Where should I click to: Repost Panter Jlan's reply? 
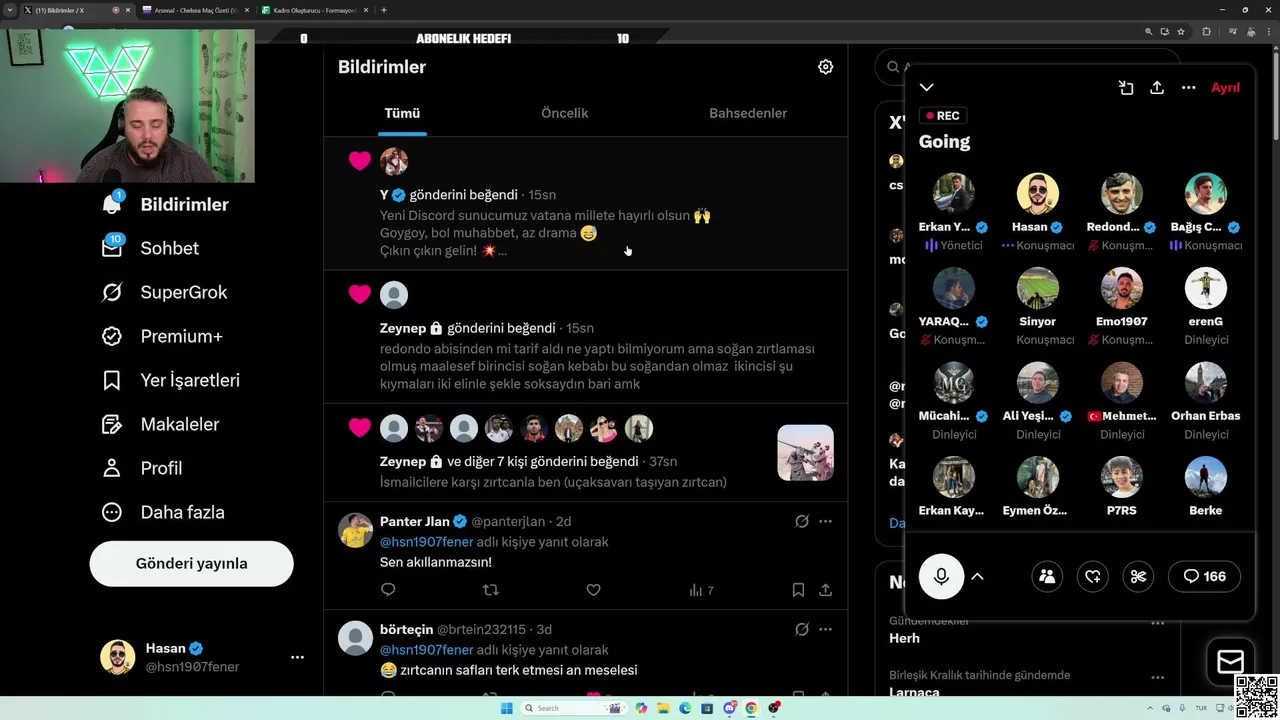490,590
